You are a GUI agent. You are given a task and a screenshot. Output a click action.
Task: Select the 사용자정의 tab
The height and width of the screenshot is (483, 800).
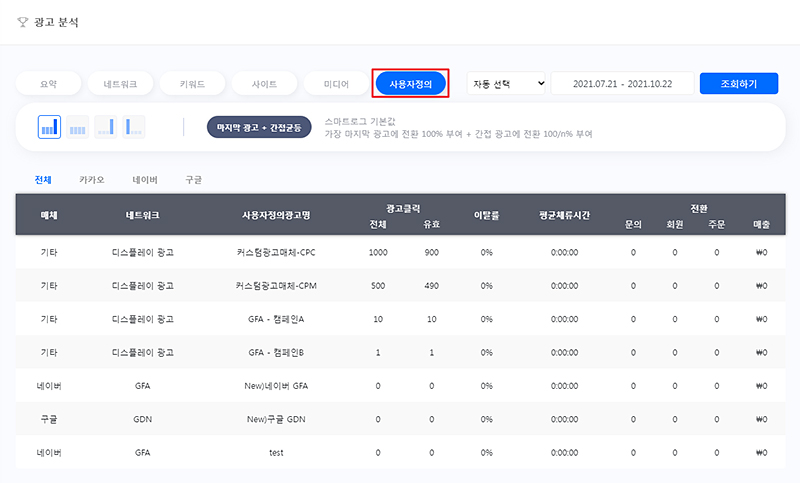coord(411,84)
